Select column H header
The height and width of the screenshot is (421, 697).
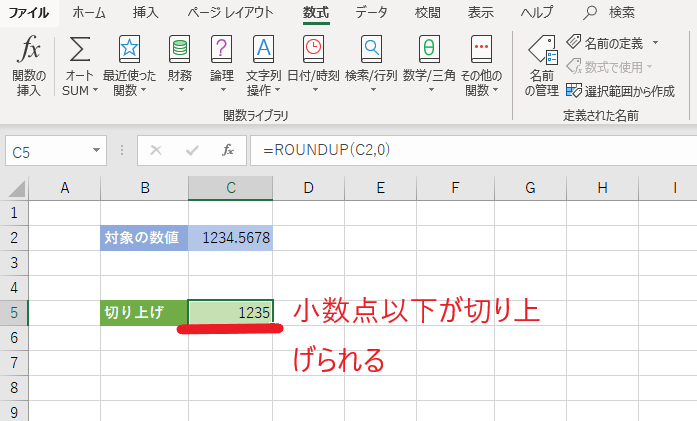click(602, 188)
